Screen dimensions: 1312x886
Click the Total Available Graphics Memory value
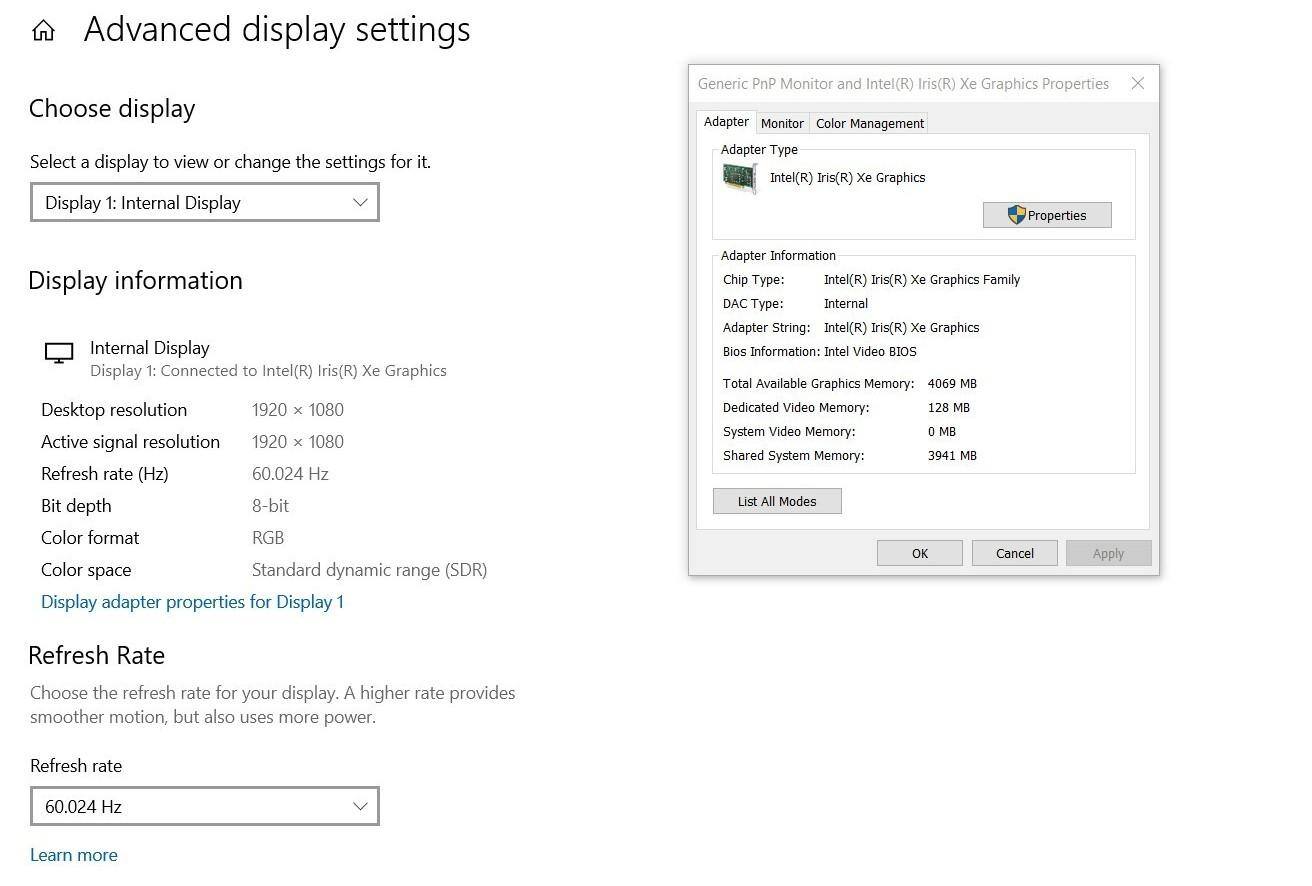click(x=952, y=384)
